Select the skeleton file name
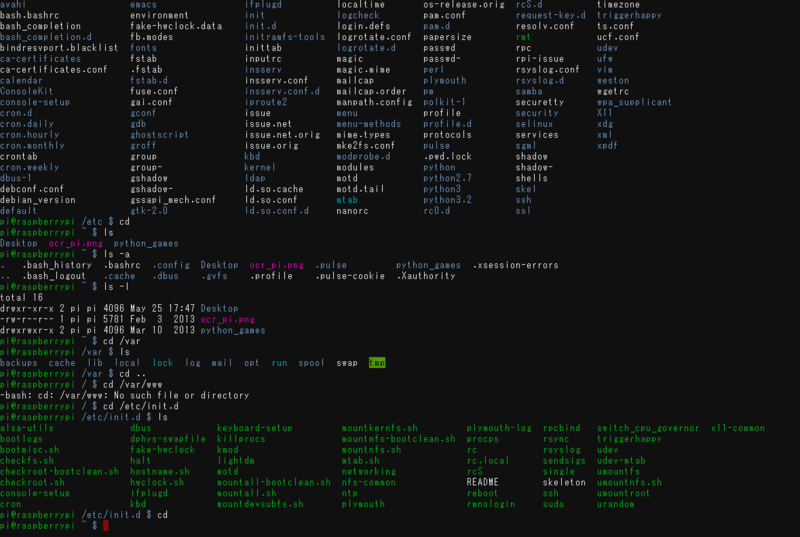The height and width of the screenshot is (537, 800). (x=564, y=482)
